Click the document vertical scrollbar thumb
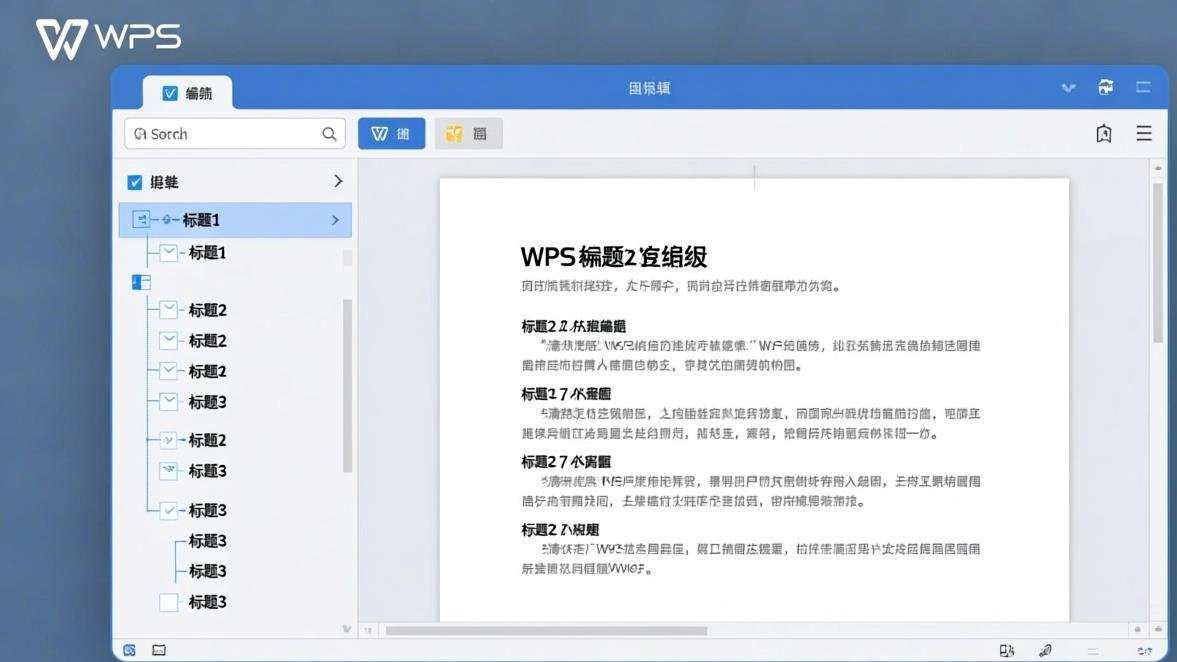 (x=1158, y=263)
